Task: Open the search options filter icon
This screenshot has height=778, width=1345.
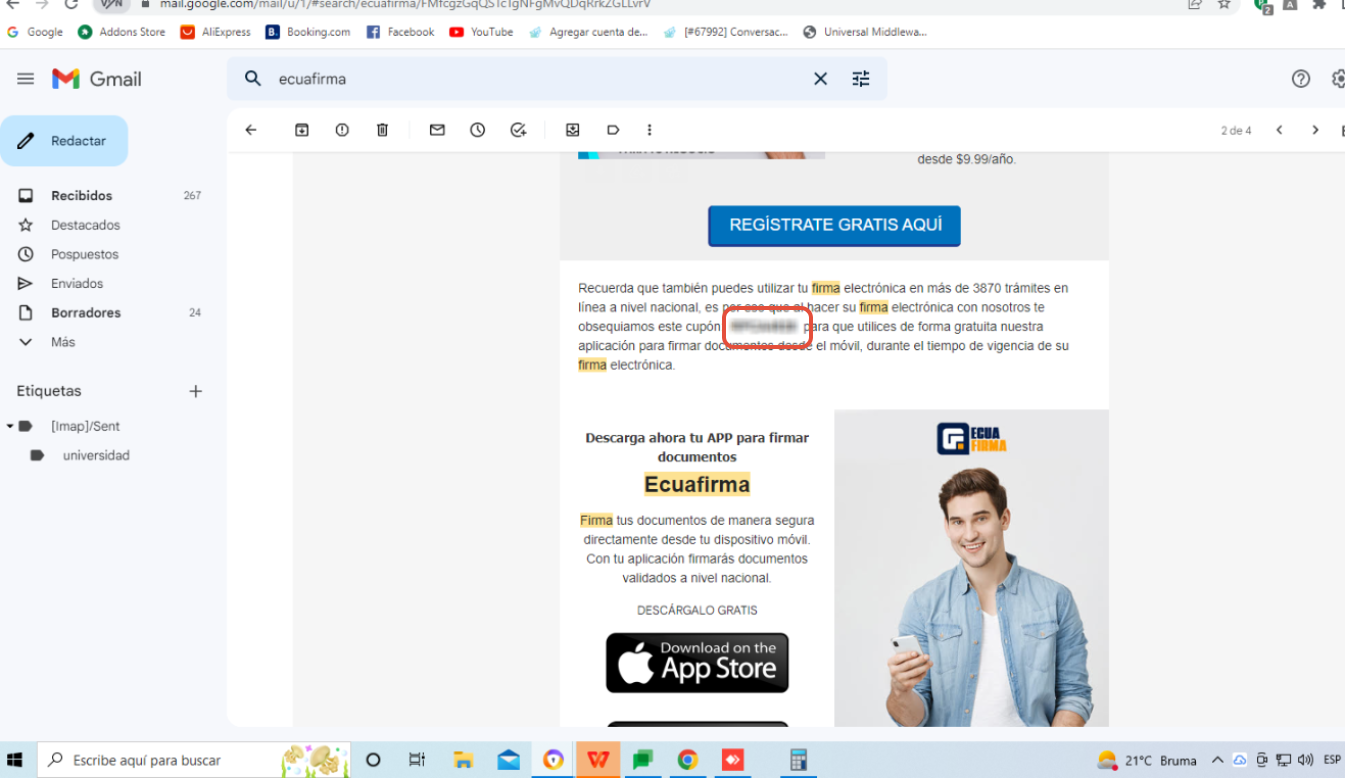Action: [x=861, y=79]
